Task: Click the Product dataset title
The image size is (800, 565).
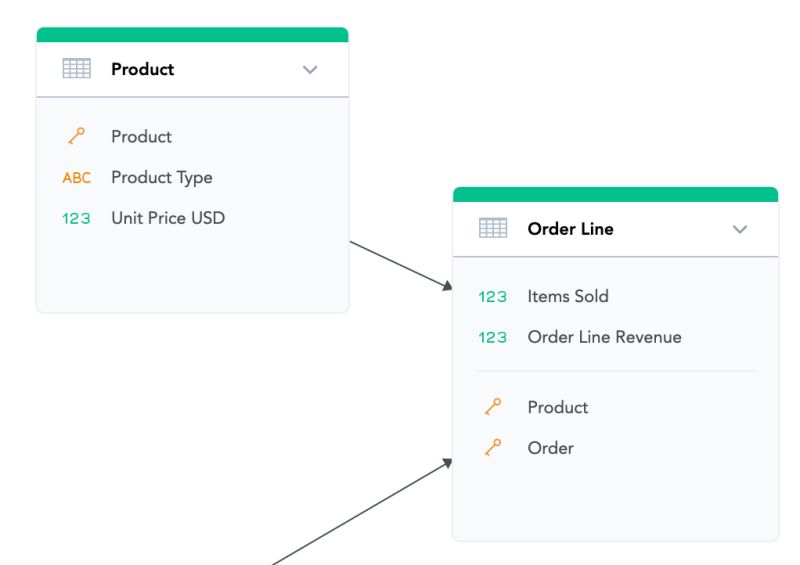Action: point(142,70)
